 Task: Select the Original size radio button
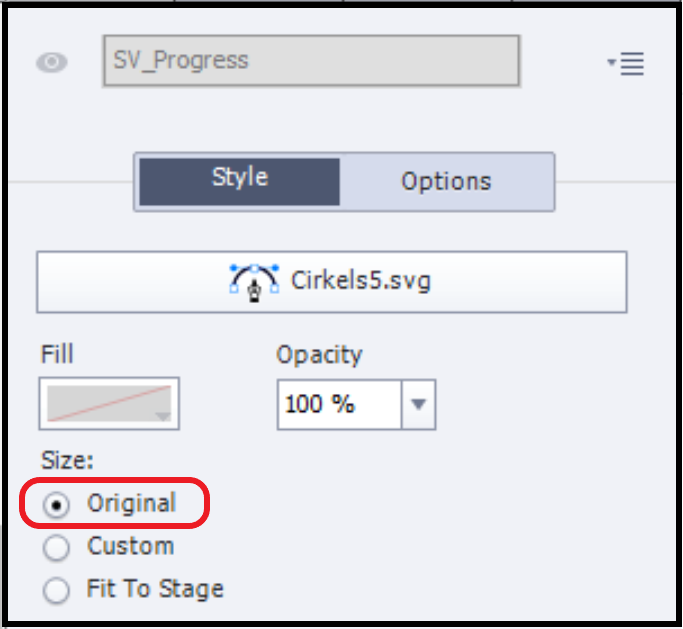pos(58,505)
